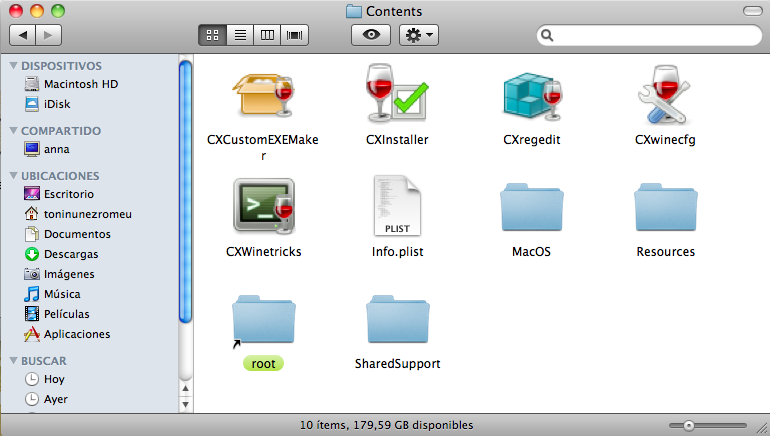This screenshot has height=436, width=770.
Task: Go back to previous folder
Action: pos(23,35)
